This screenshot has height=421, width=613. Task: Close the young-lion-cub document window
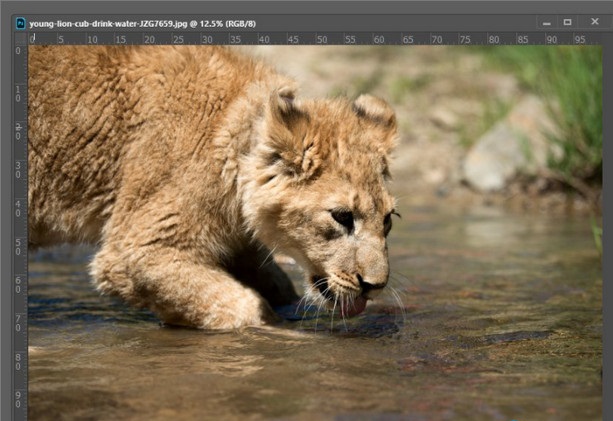(x=591, y=22)
